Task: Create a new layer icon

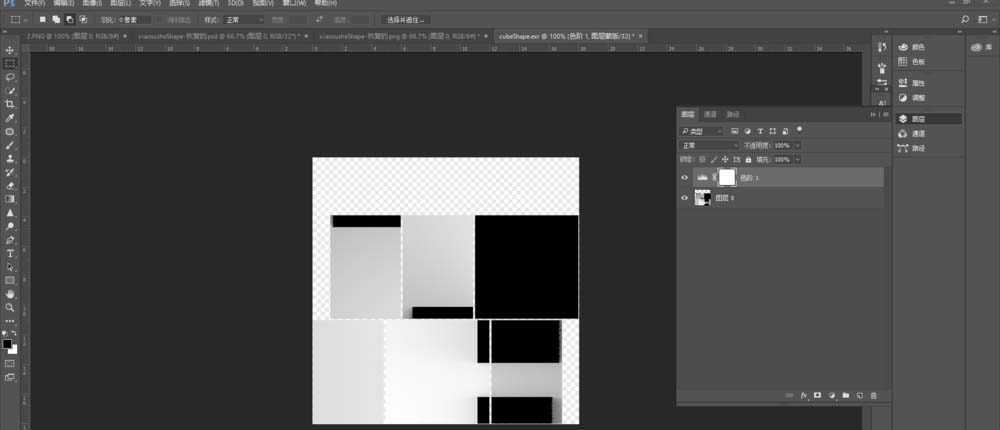Action: [x=860, y=396]
